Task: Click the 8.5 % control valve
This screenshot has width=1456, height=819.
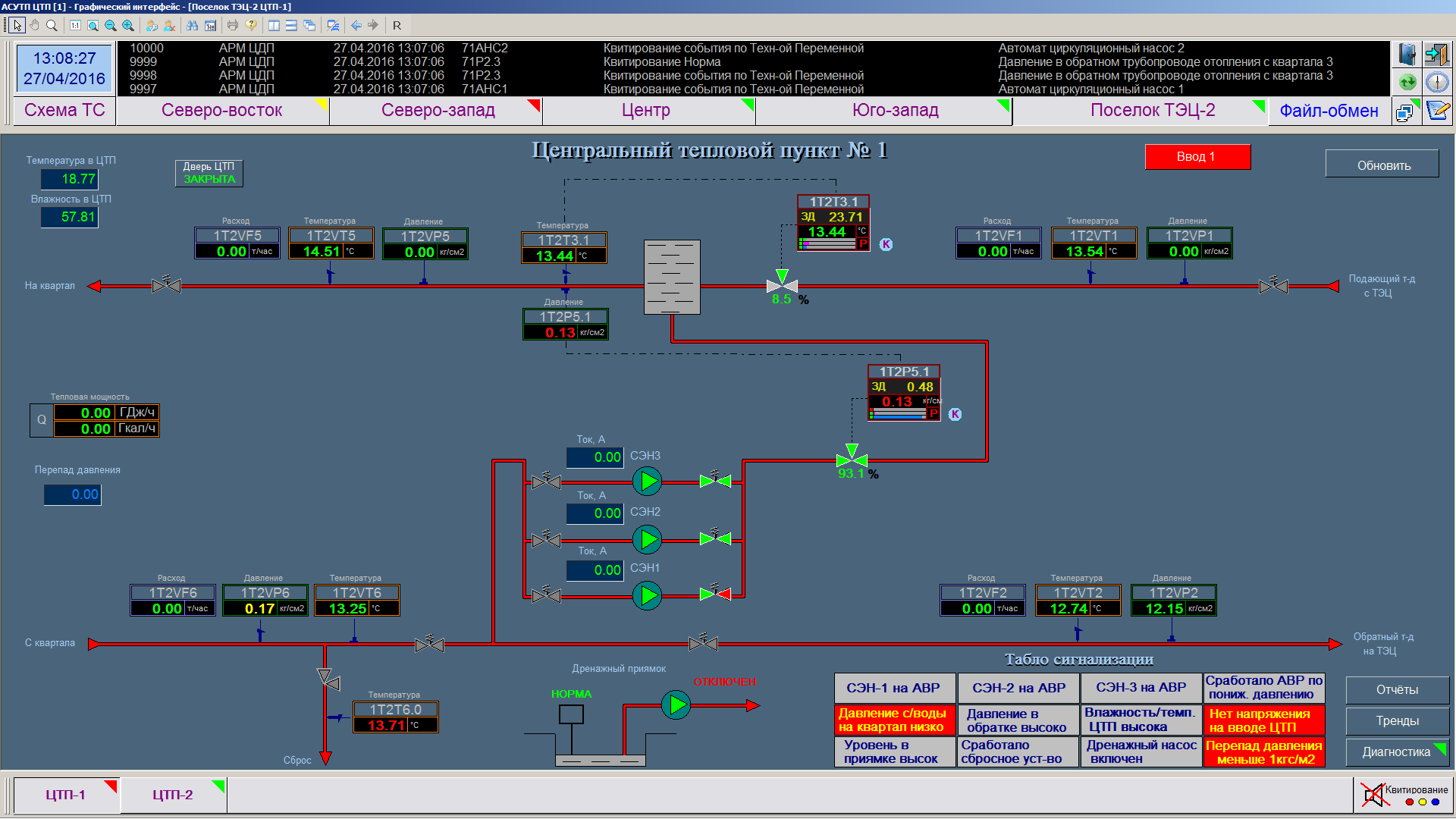Action: pos(782,282)
